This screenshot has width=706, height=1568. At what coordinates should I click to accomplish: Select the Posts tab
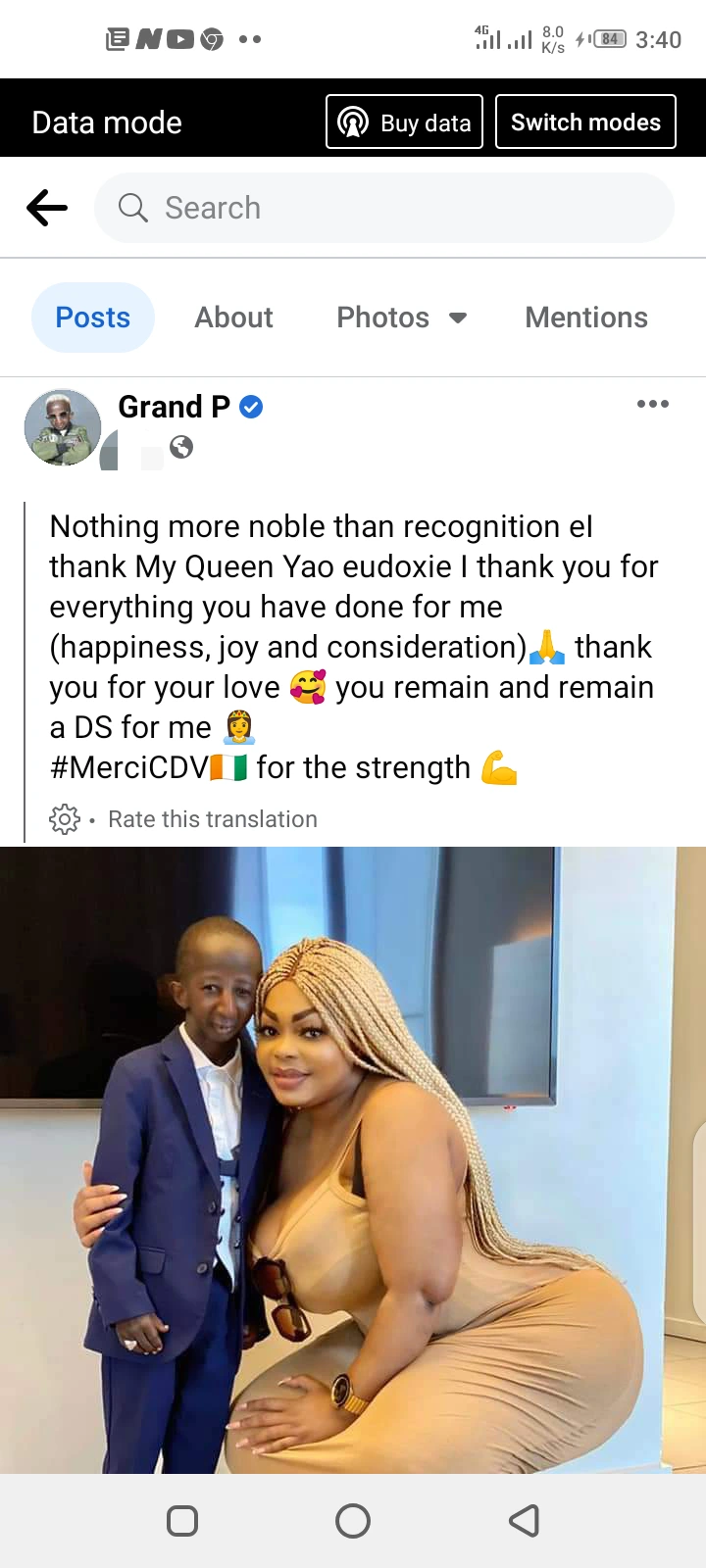pos(93,318)
